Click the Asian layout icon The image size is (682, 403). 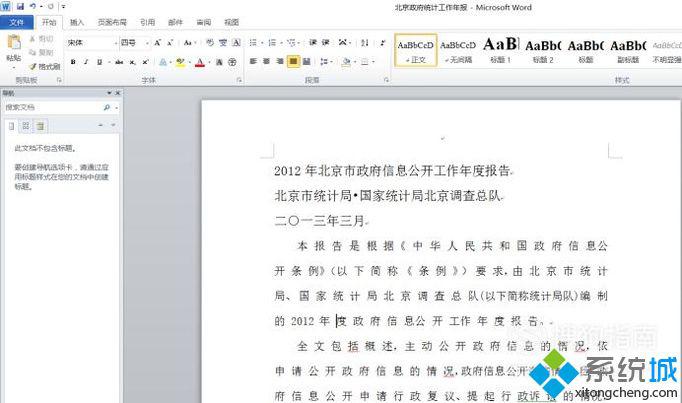tap(343, 43)
